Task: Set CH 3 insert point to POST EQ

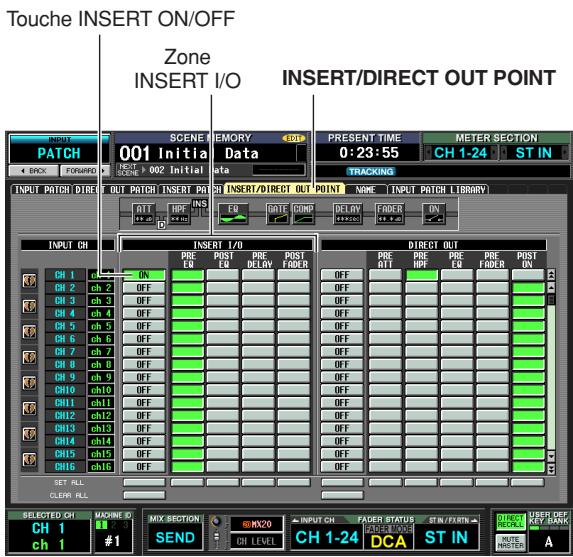Action: [223, 300]
